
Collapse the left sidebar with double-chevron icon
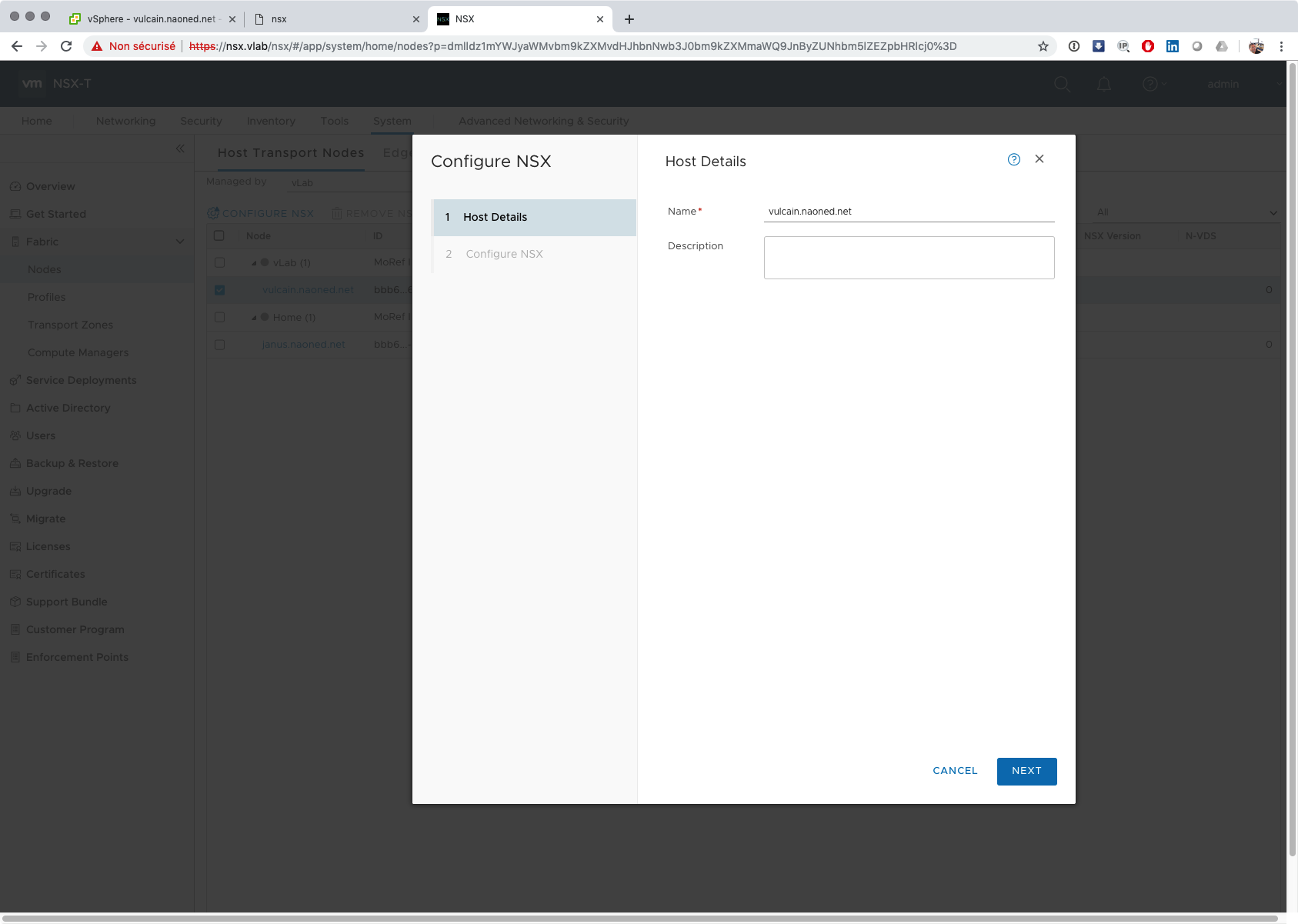click(180, 148)
